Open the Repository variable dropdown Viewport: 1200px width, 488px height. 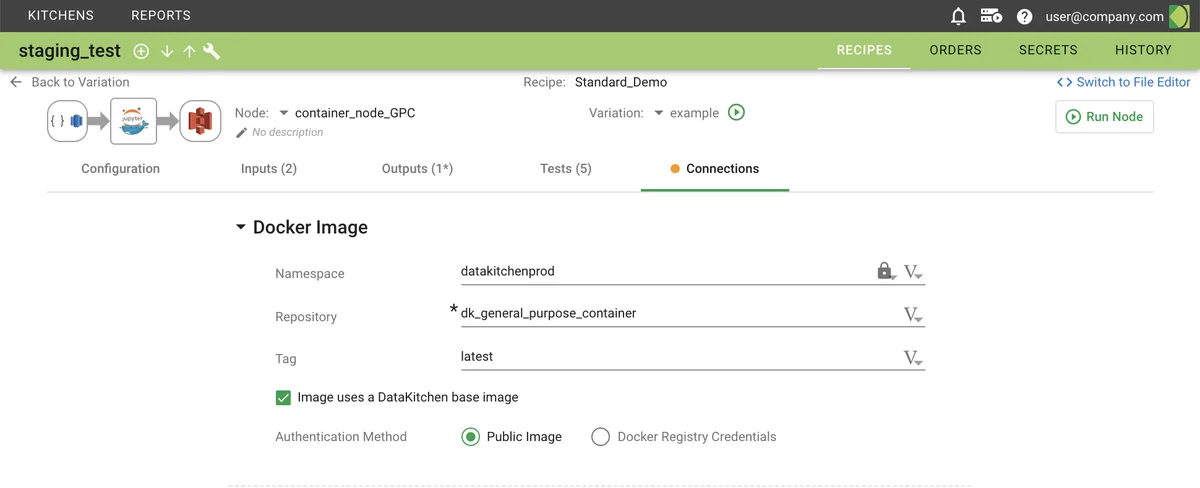coord(913,315)
